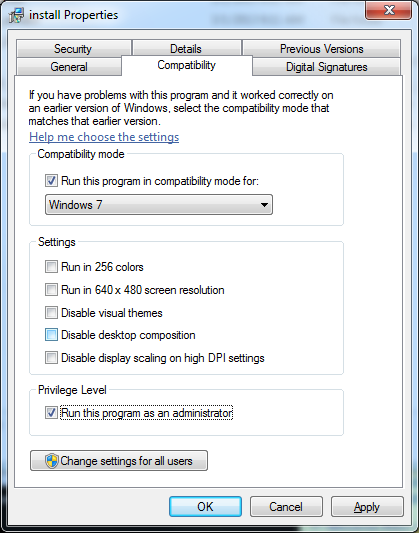419x533 pixels.
Task: Check Disable display scaling on high DPI
Action: [x=51, y=358]
